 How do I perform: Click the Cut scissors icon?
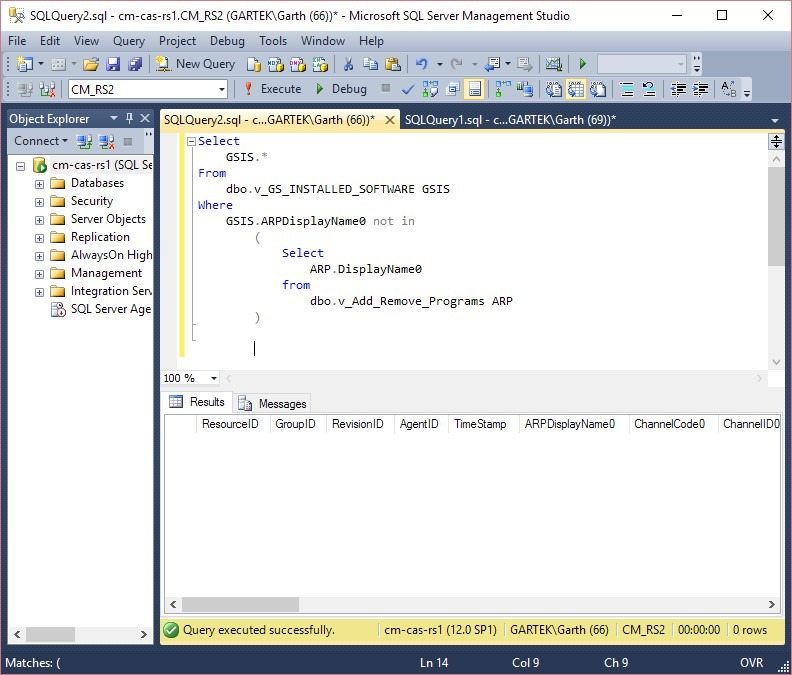tap(348, 64)
